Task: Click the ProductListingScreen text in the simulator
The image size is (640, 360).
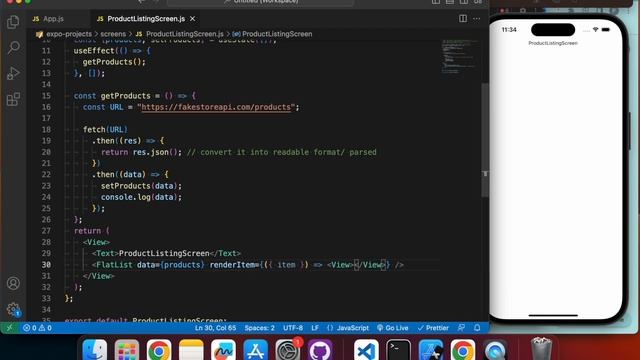Action: click(x=553, y=43)
